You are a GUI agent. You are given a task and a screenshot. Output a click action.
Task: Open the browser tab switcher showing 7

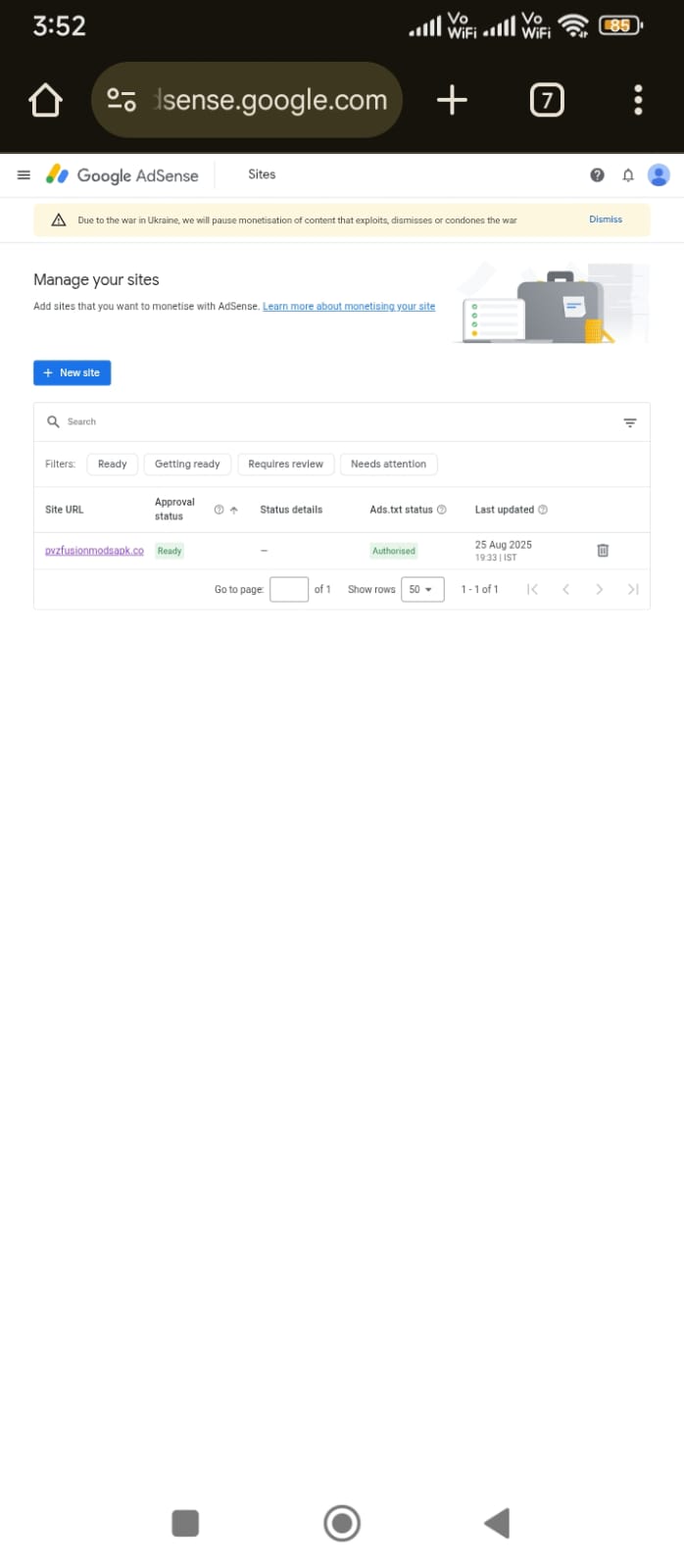[x=547, y=100]
